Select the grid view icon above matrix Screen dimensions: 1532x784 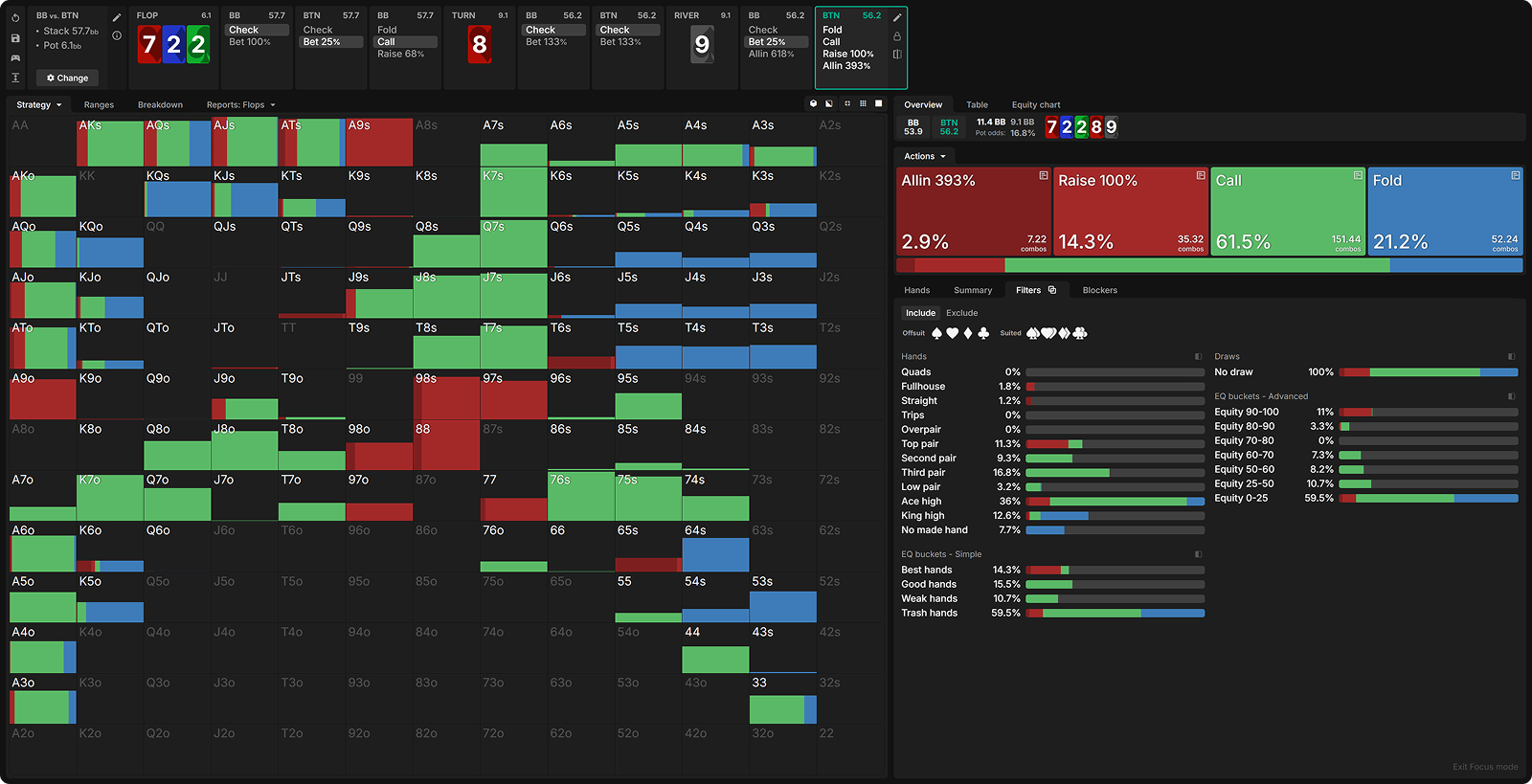tap(863, 103)
